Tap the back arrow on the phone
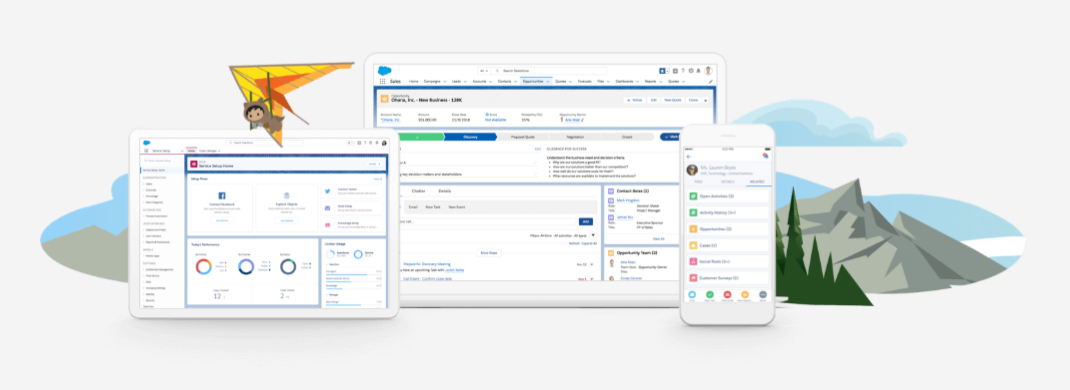The image size is (1070, 390). [689, 156]
